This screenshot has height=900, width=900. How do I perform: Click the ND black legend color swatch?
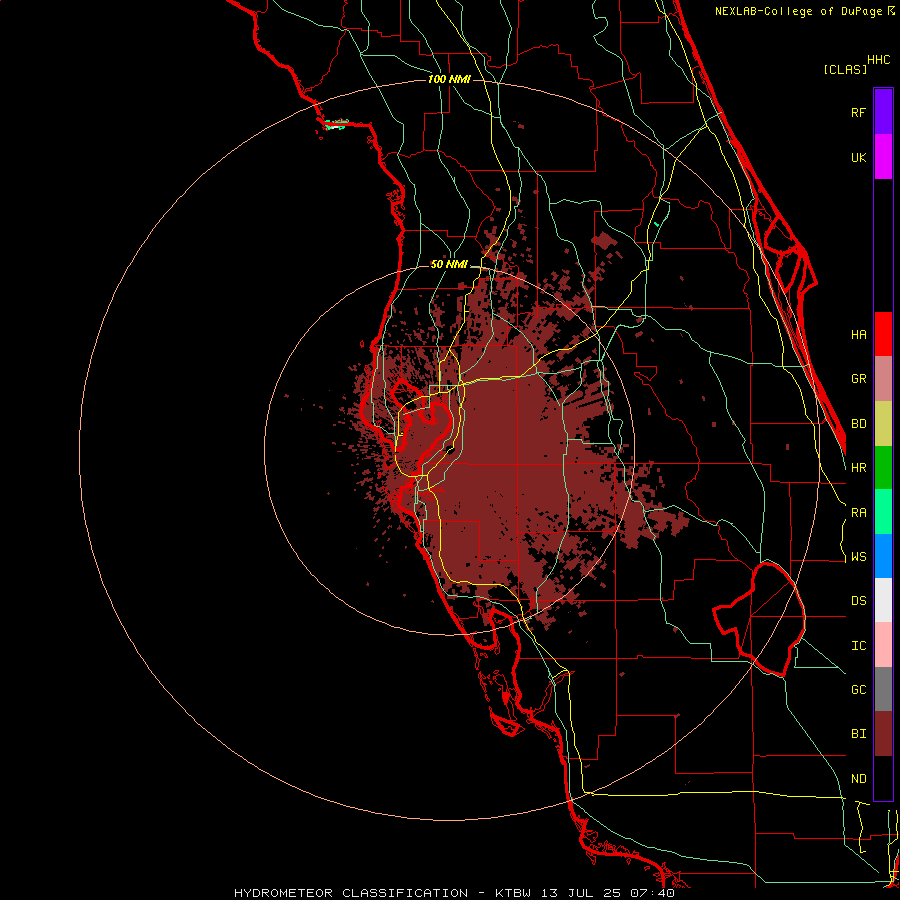click(x=883, y=778)
